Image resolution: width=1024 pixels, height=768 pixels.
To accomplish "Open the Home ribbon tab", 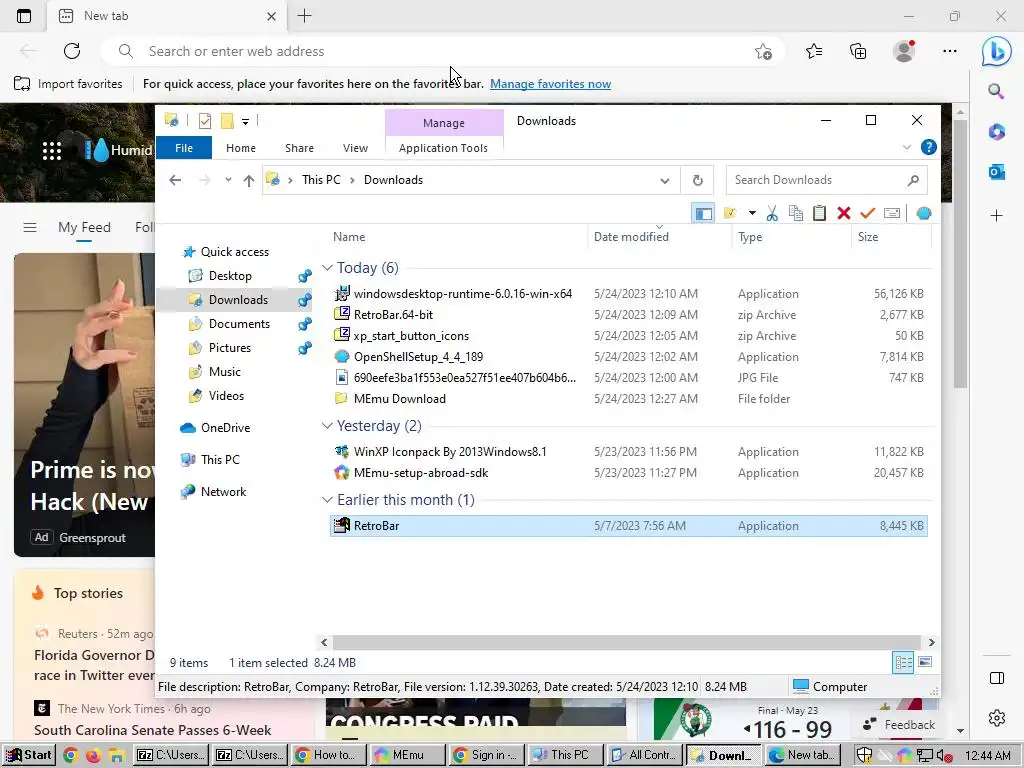I will [x=241, y=148].
